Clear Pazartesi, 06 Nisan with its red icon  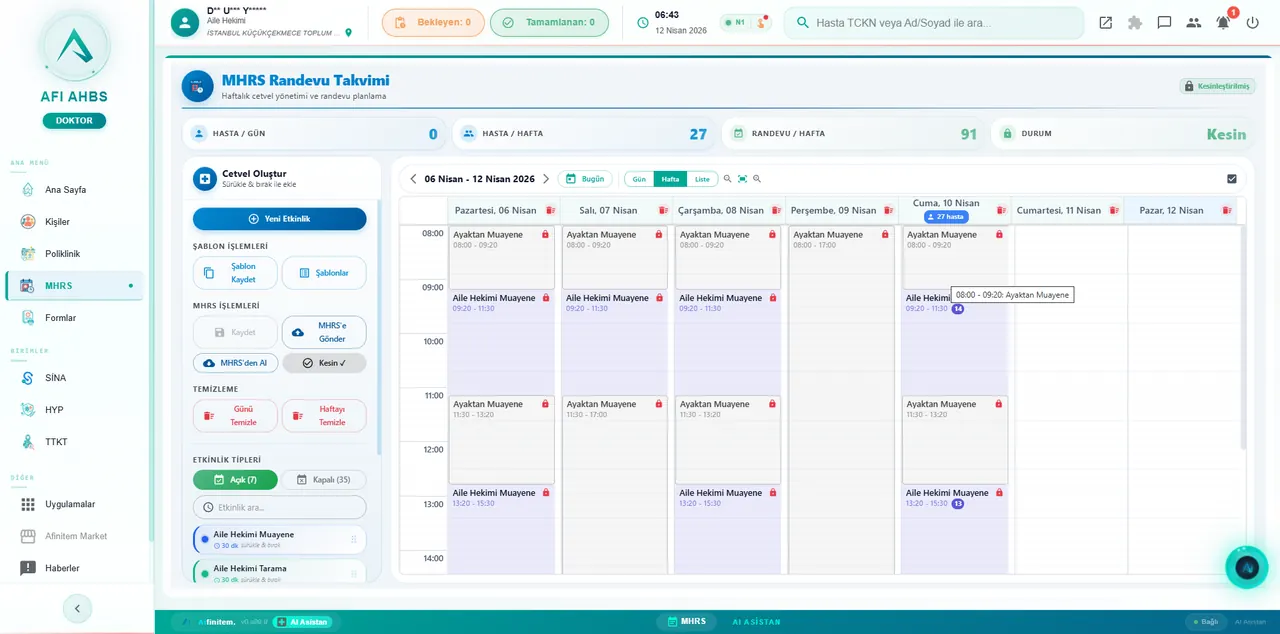[x=550, y=211]
